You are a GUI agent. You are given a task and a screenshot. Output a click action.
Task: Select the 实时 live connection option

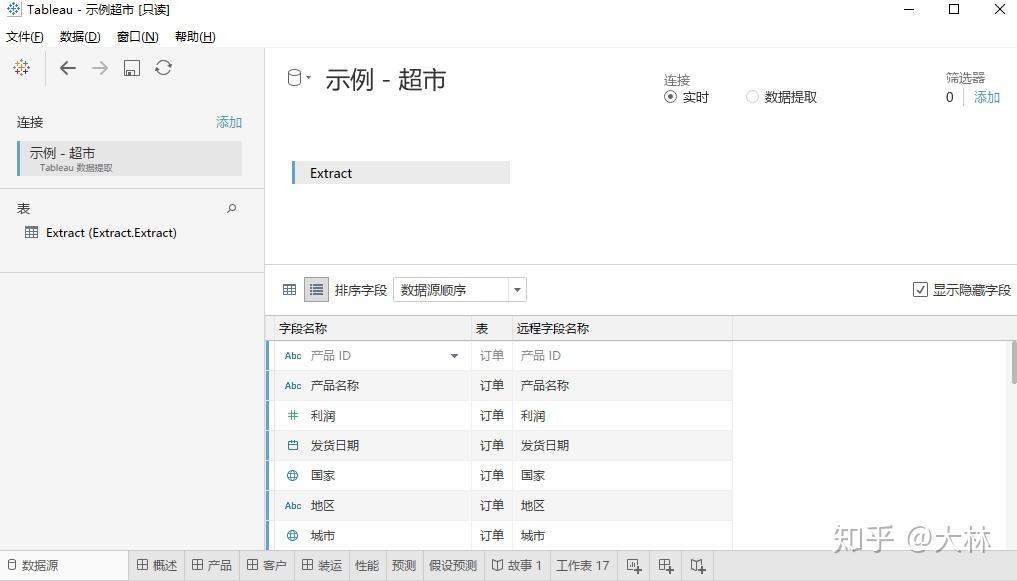pyautogui.click(x=671, y=97)
